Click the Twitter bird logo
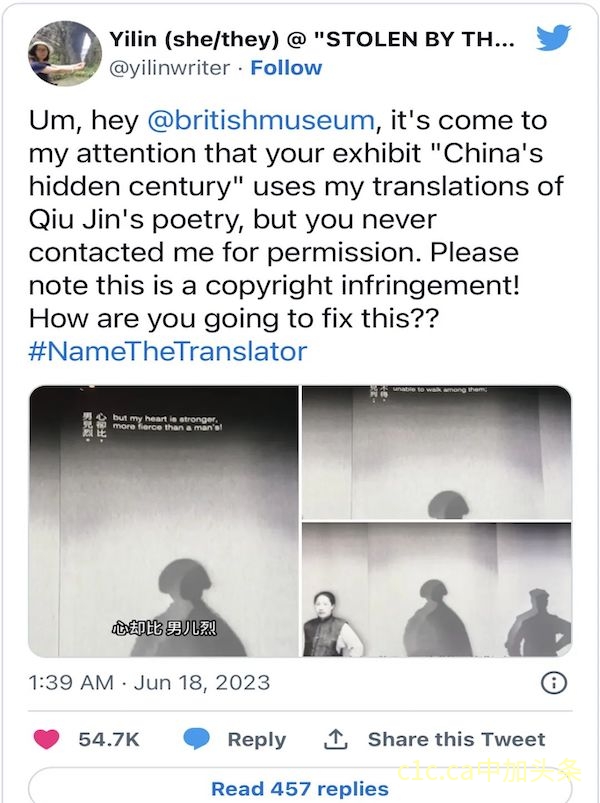The width and height of the screenshot is (600, 803). pyautogui.click(x=552, y=38)
